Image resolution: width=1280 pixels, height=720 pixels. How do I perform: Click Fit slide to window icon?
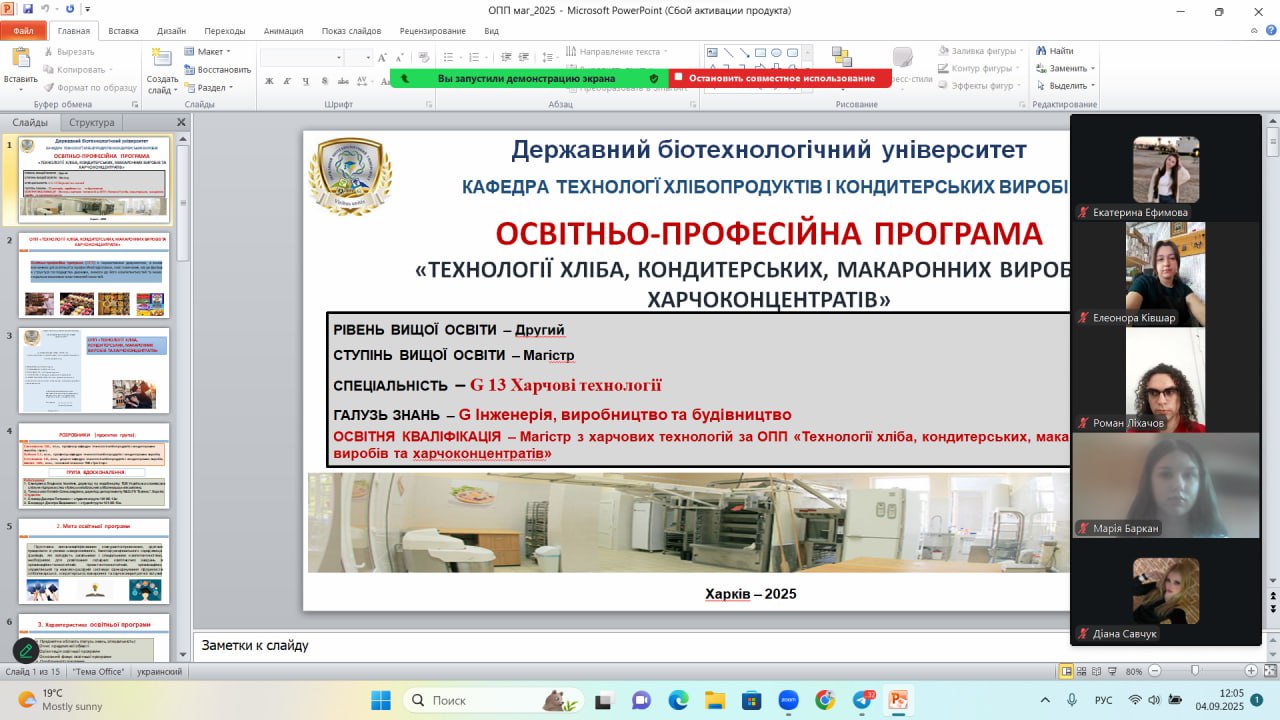[1270, 671]
